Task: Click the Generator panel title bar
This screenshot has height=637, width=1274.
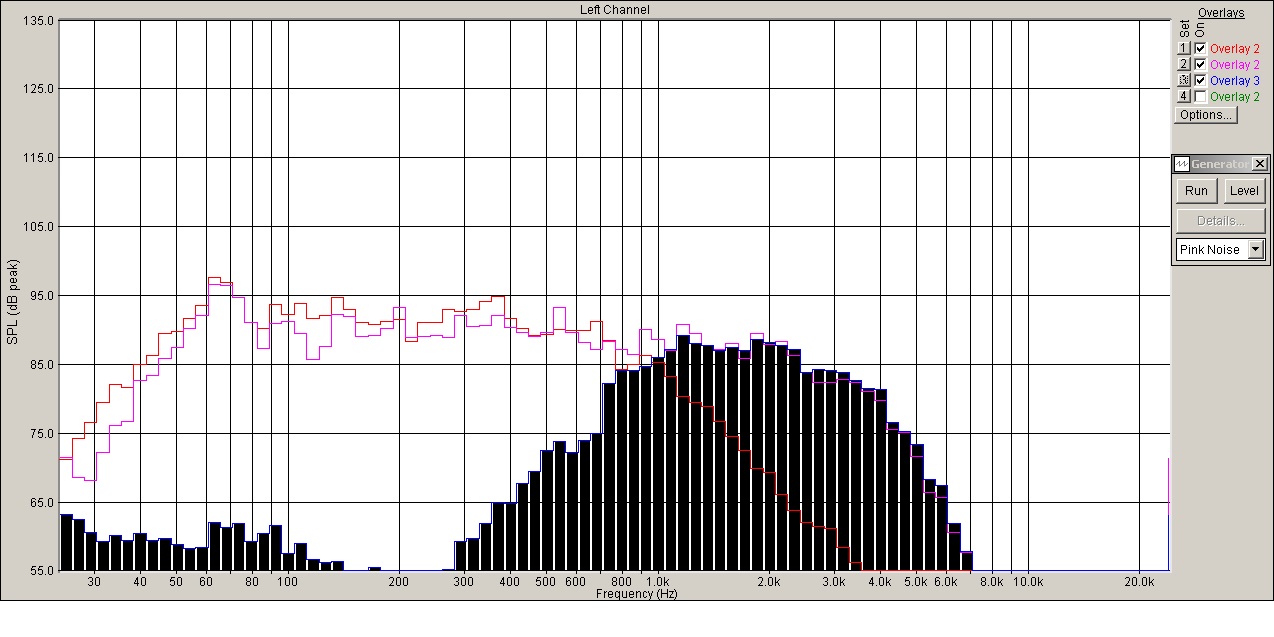Action: click(1221, 164)
